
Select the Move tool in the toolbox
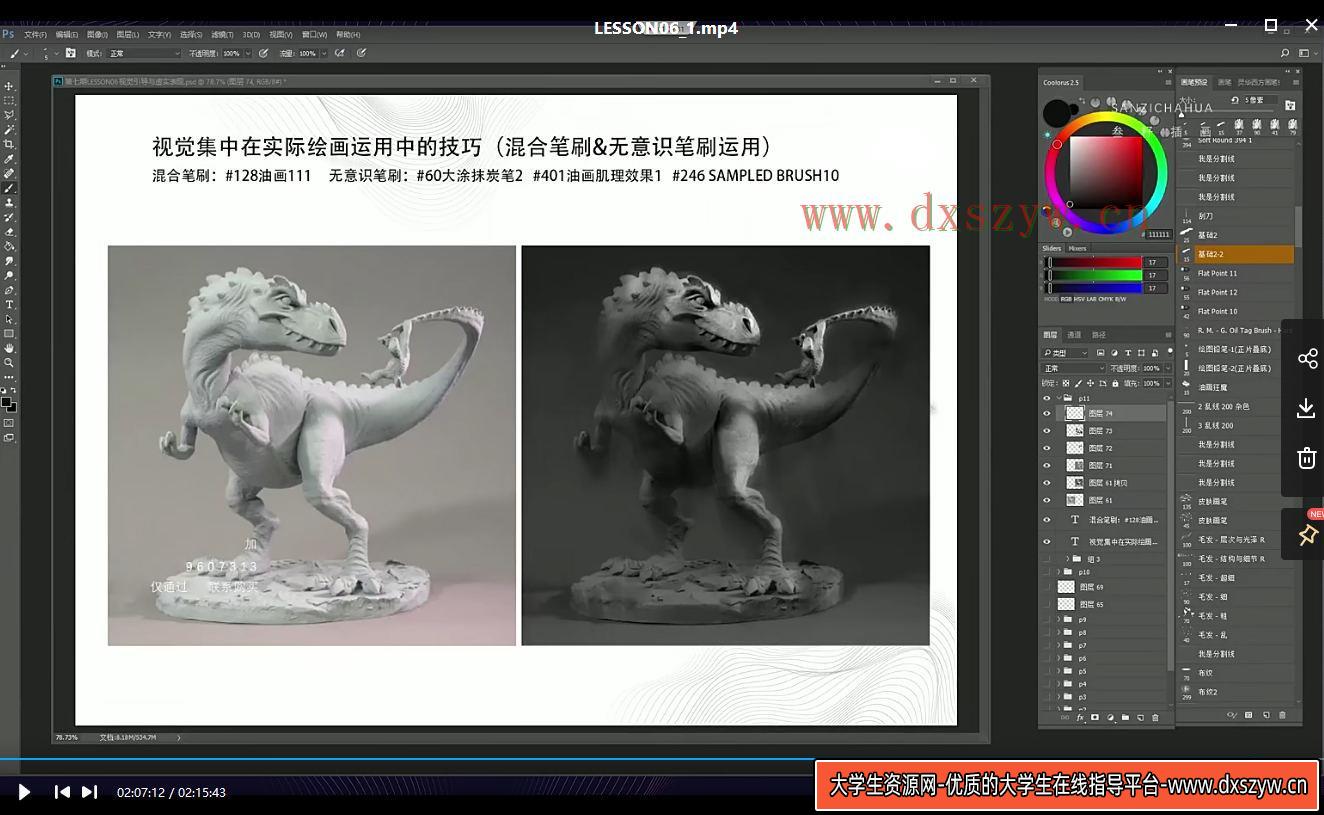[9, 87]
